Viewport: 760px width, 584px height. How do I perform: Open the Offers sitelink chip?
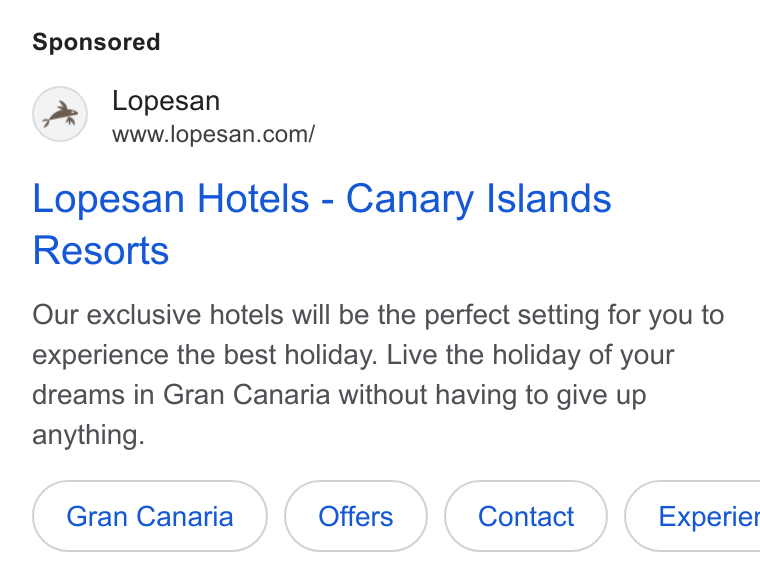(356, 516)
